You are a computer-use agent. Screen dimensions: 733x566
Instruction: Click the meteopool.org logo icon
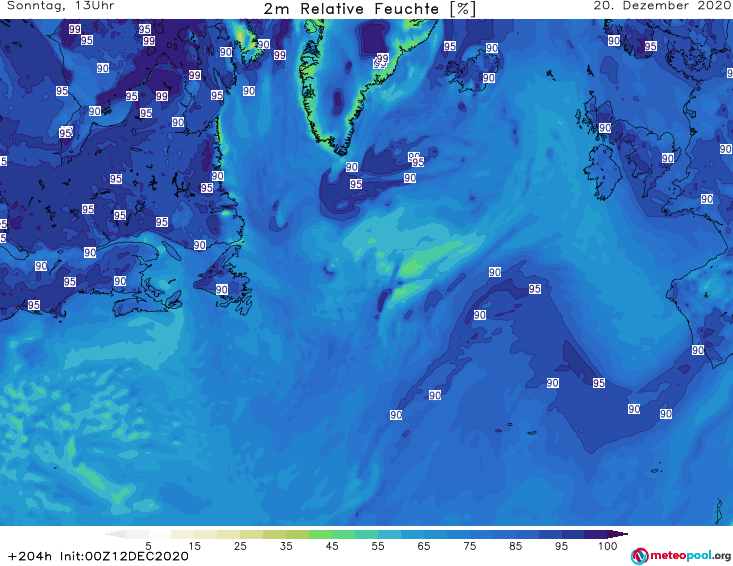pos(640,556)
